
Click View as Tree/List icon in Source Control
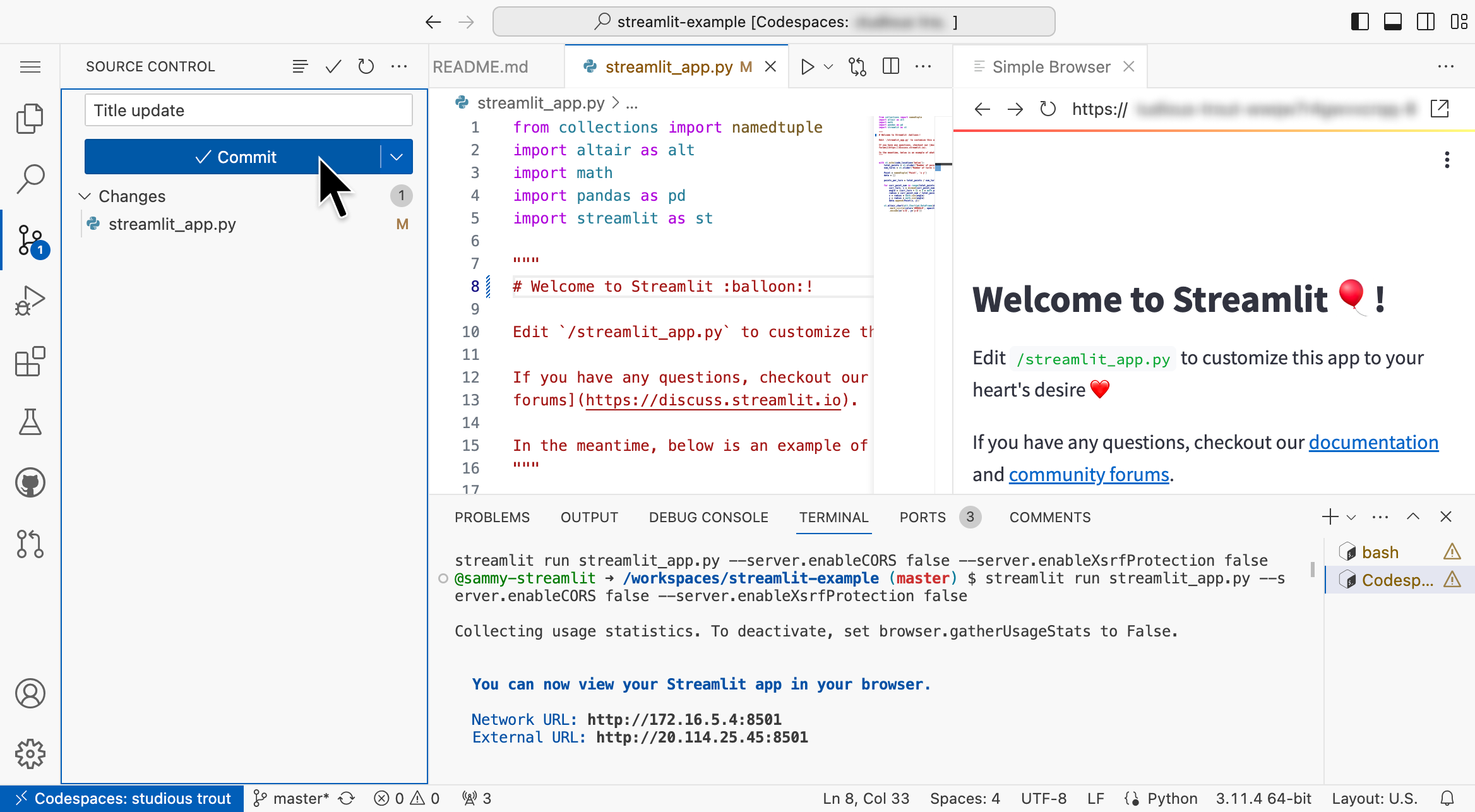click(301, 66)
